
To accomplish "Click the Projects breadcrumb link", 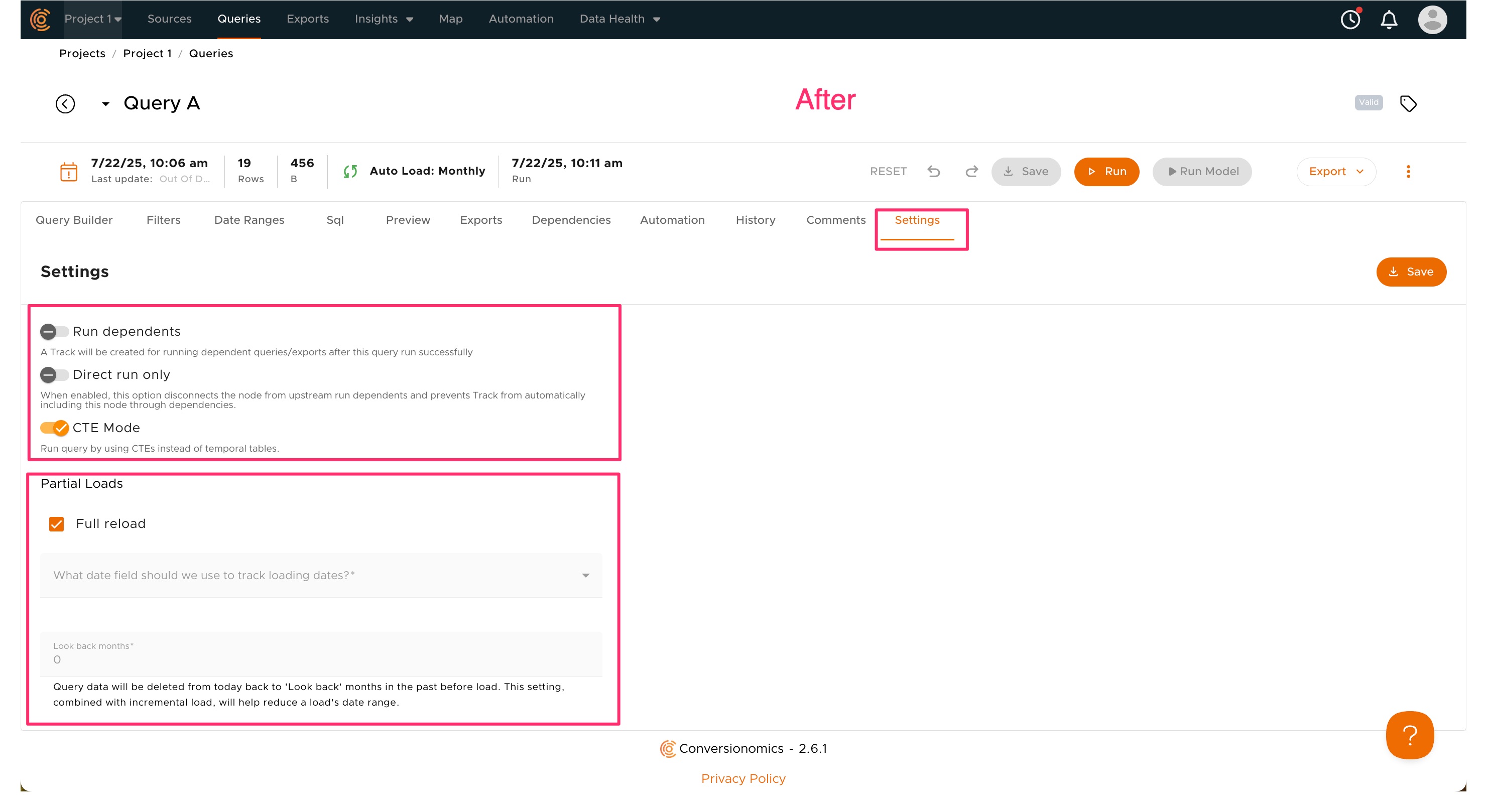I will coord(82,53).
